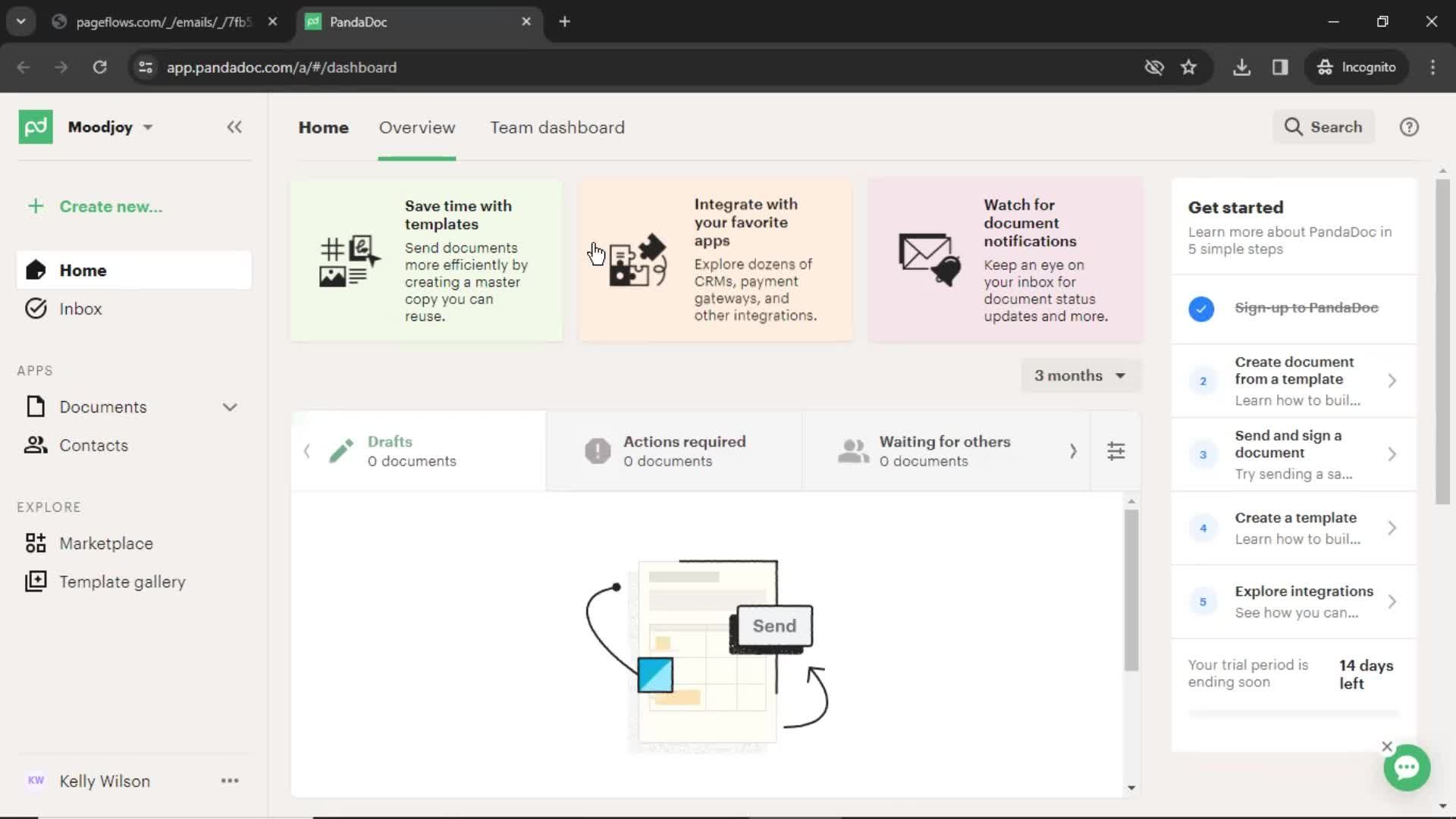Open filter settings sliders icon

point(1116,451)
